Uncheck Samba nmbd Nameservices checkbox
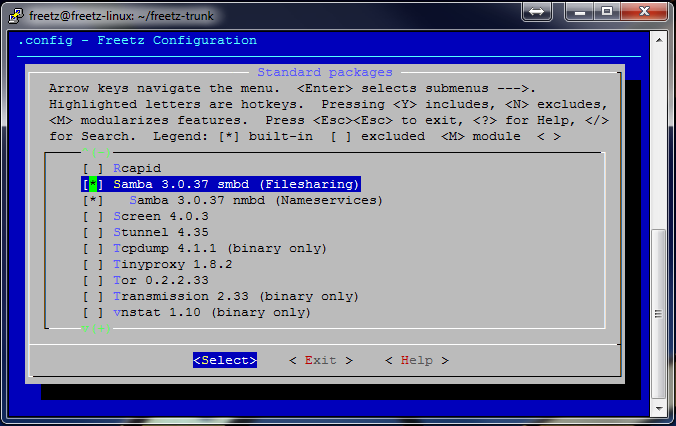This screenshot has height=426, width=676. tap(93, 200)
